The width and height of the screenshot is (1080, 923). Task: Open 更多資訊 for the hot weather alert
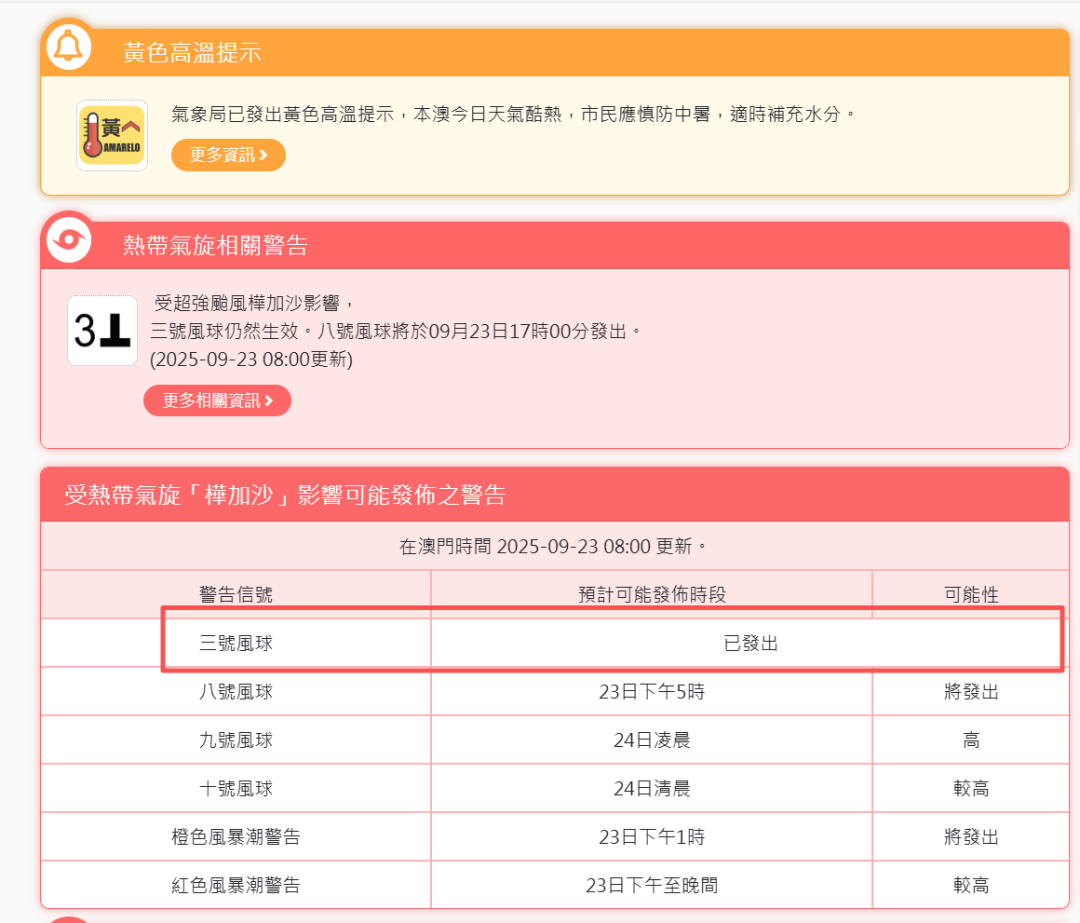coord(228,155)
